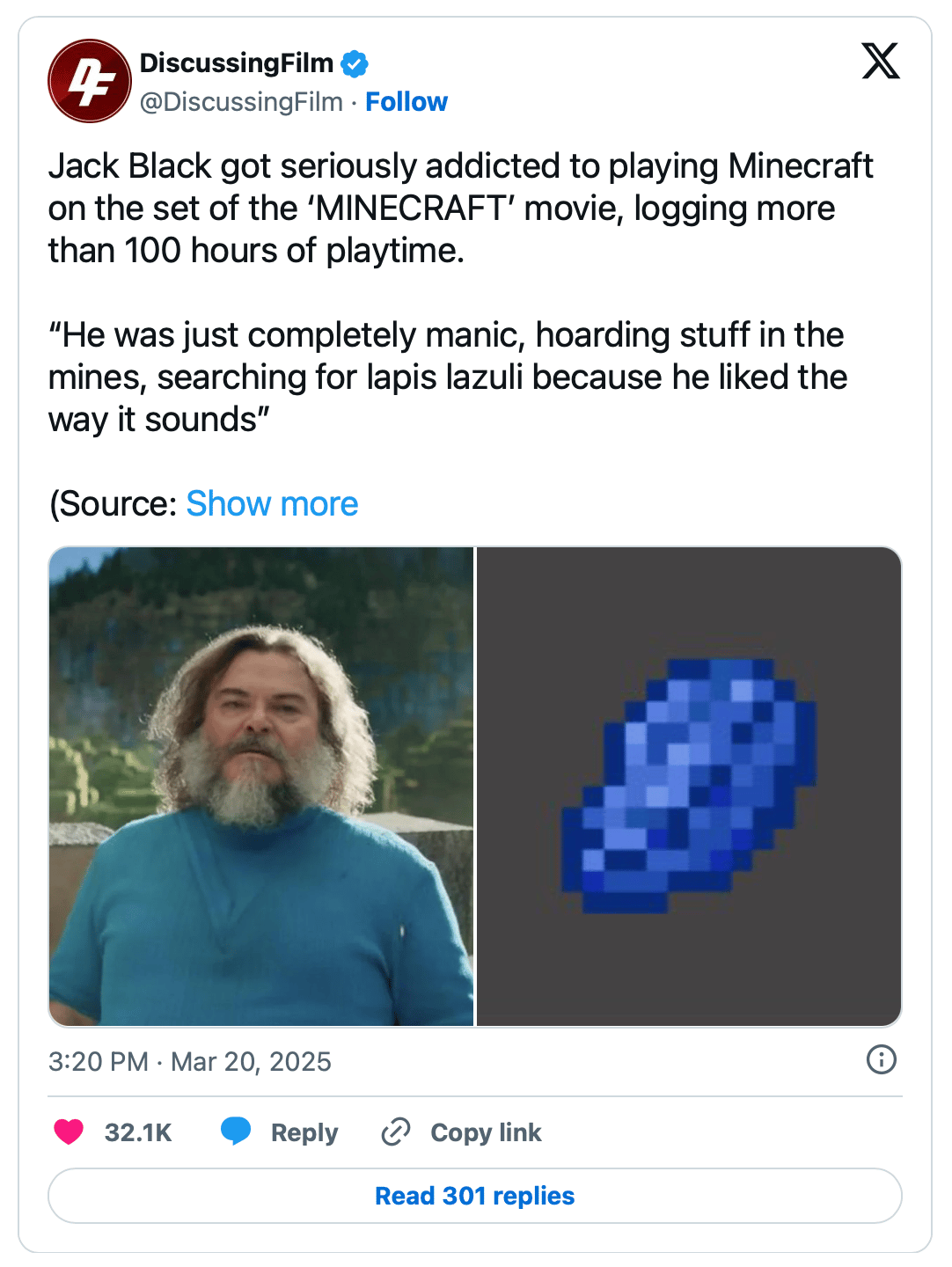The height and width of the screenshot is (1267, 952).
Task: Click the DiscussingFilm display name
Action: [x=237, y=63]
